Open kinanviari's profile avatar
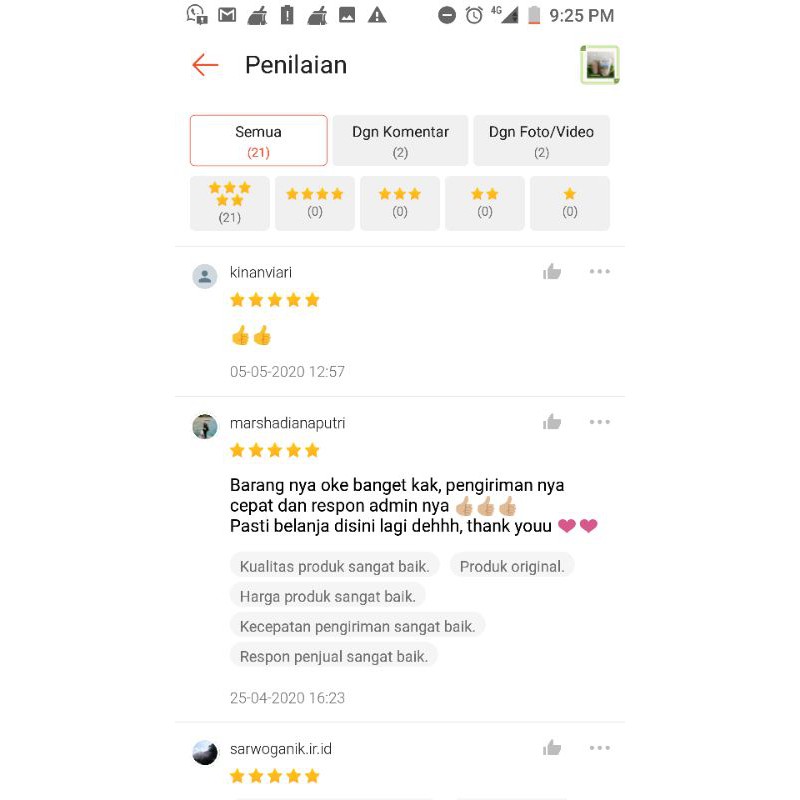This screenshot has height=800, width=800. 205,277
